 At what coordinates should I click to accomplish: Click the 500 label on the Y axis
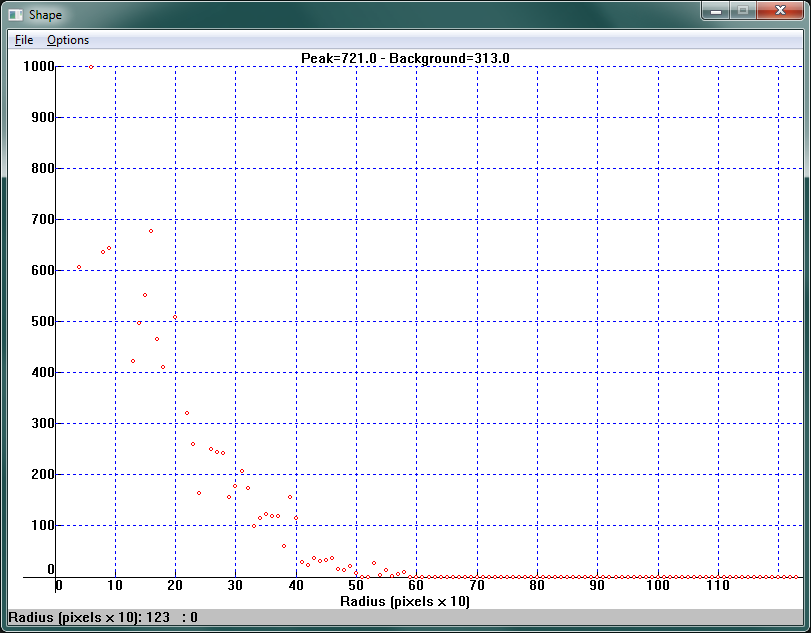[40, 321]
